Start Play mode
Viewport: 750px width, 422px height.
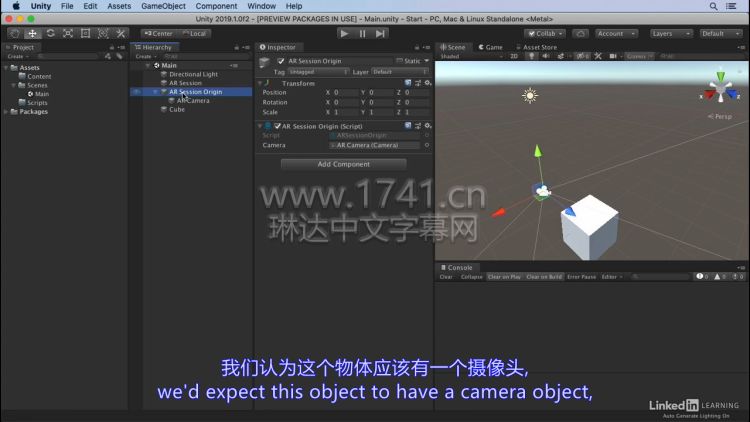coord(344,33)
